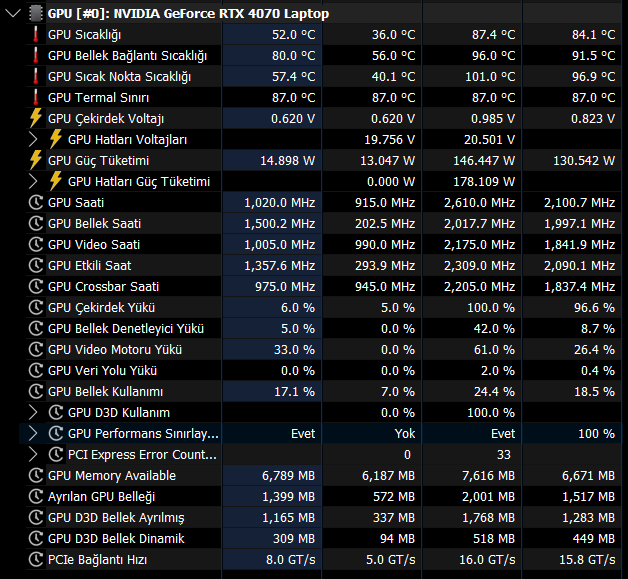The width and height of the screenshot is (628, 579).
Task: Expand GPU Hatları Voltajları row
Action: point(33,140)
